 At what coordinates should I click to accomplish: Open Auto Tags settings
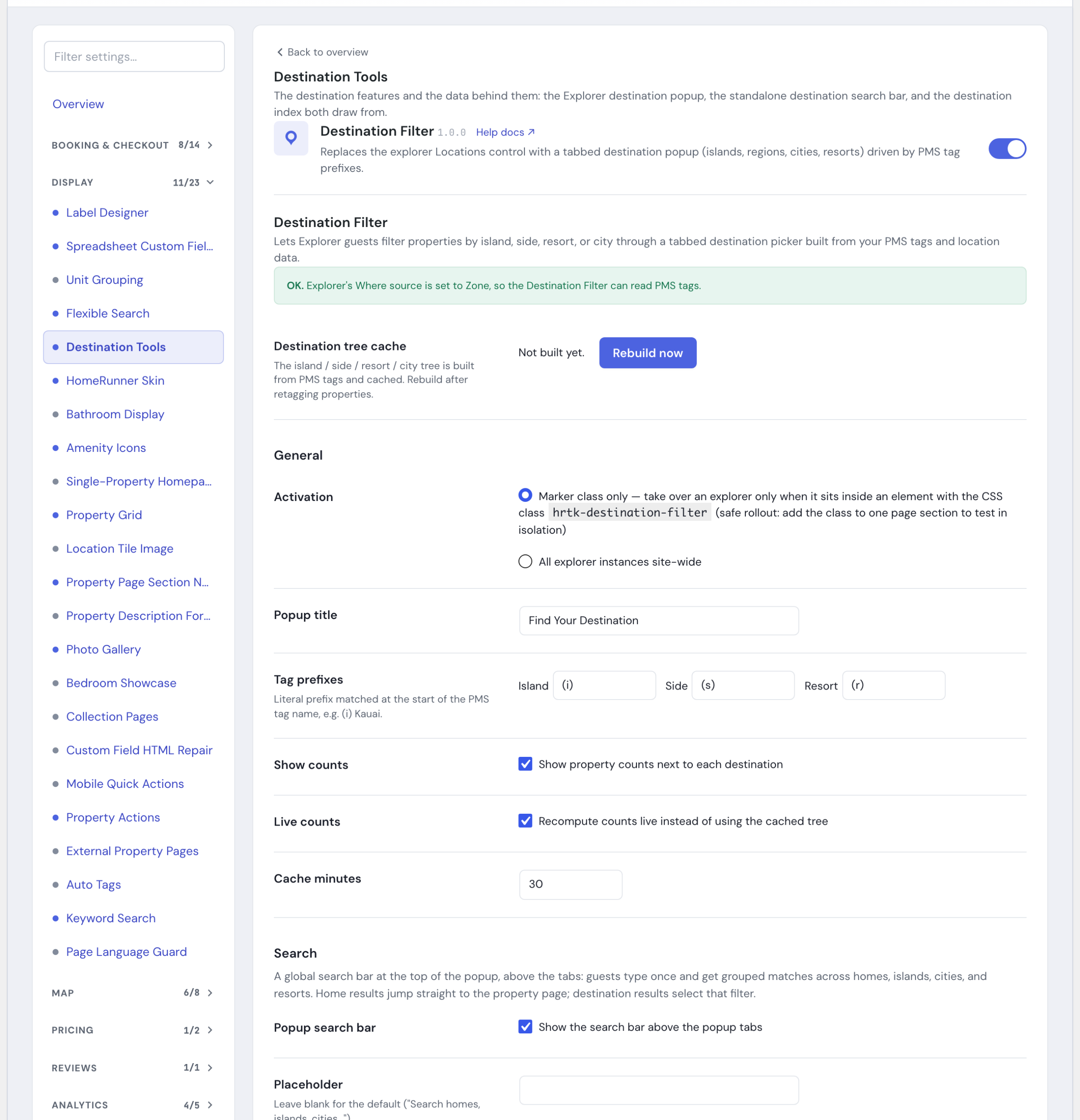click(93, 884)
